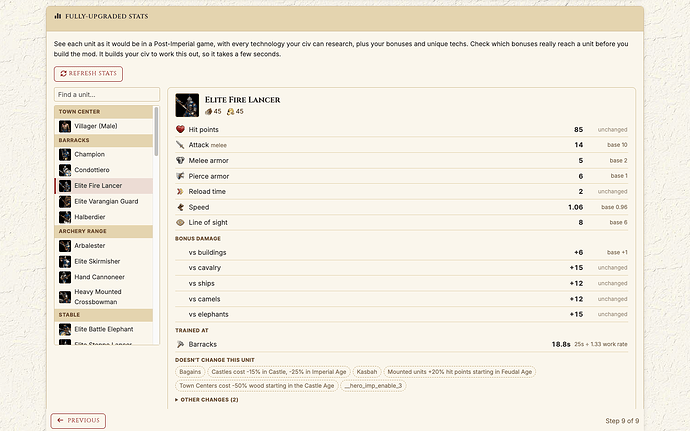Image resolution: width=690 pixels, height=431 pixels.
Task: Click Town Centers cost -50% wood chip
Action: pyautogui.click(x=257, y=386)
